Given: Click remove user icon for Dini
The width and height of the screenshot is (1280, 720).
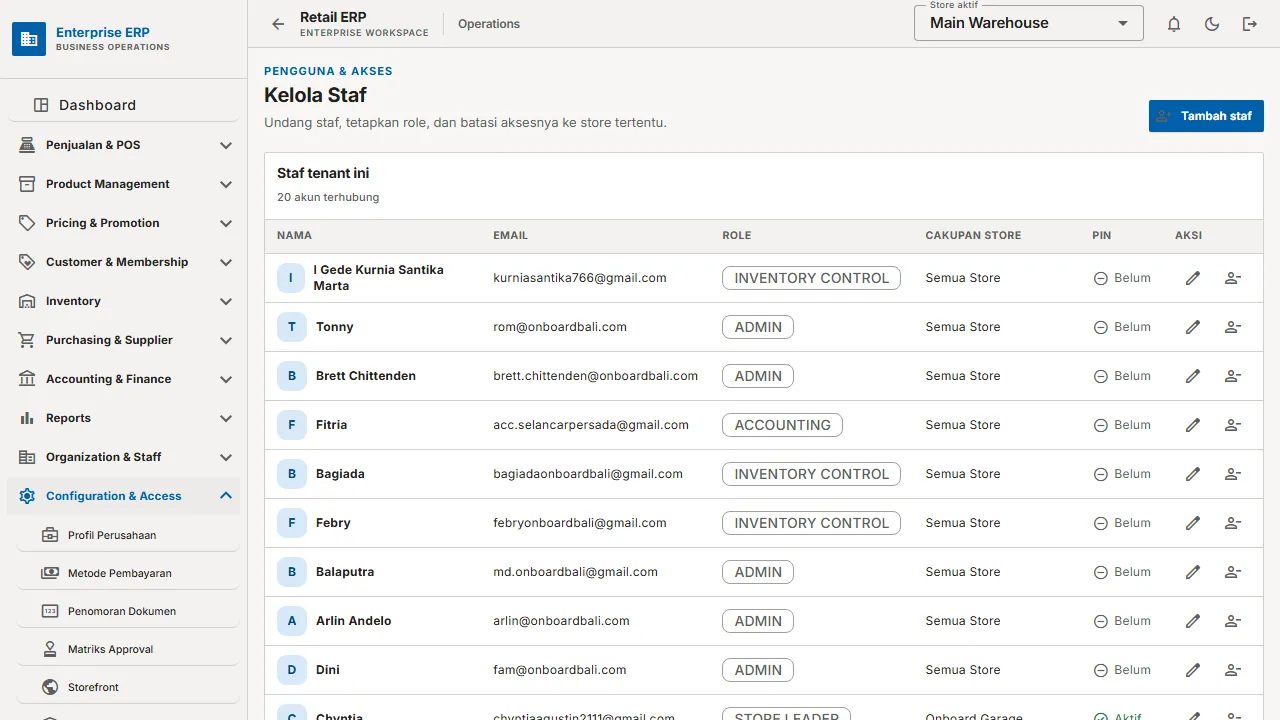Looking at the screenshot, I should click(1233, 670).
